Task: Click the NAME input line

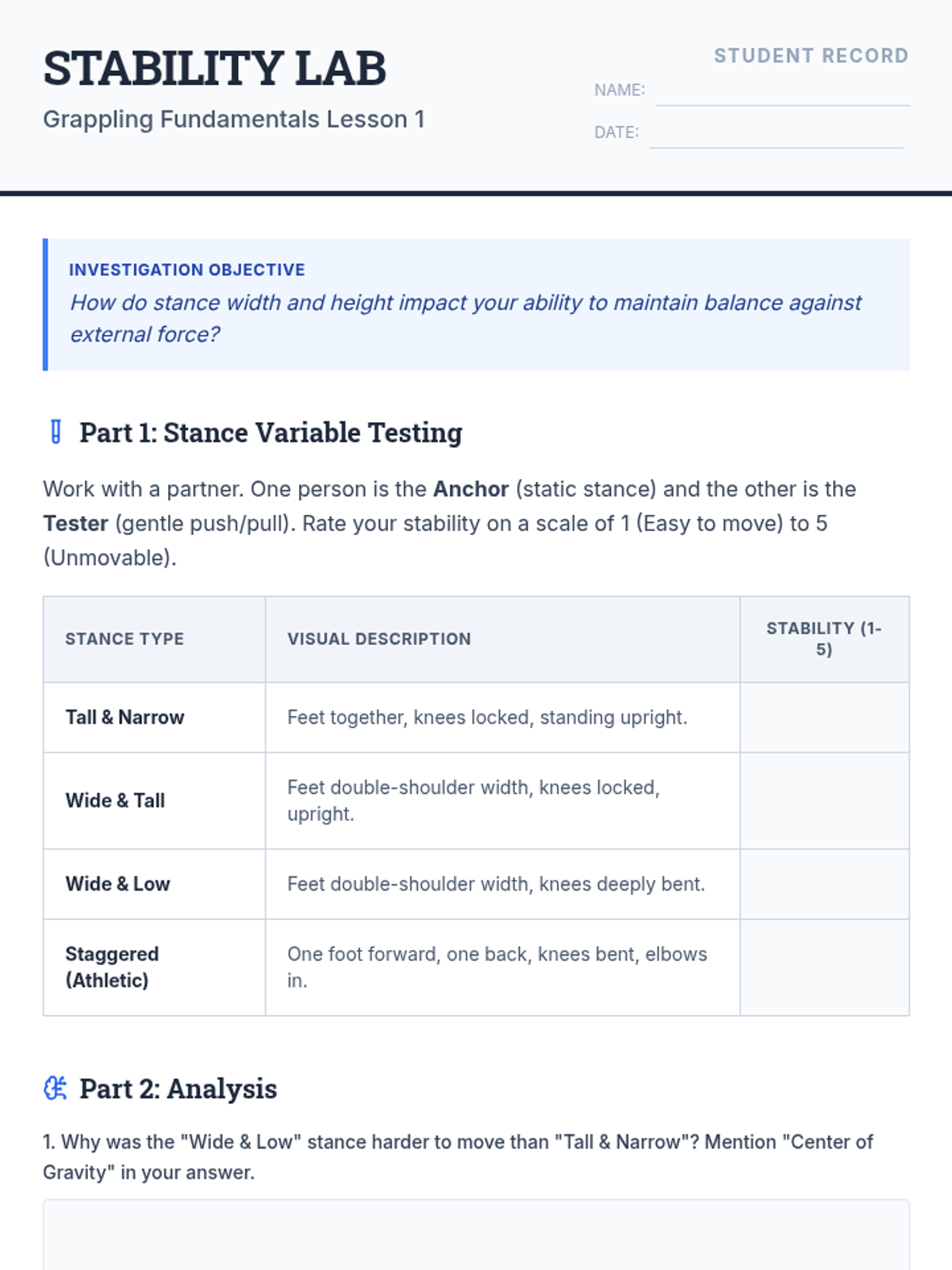Action: pos(782,91)
